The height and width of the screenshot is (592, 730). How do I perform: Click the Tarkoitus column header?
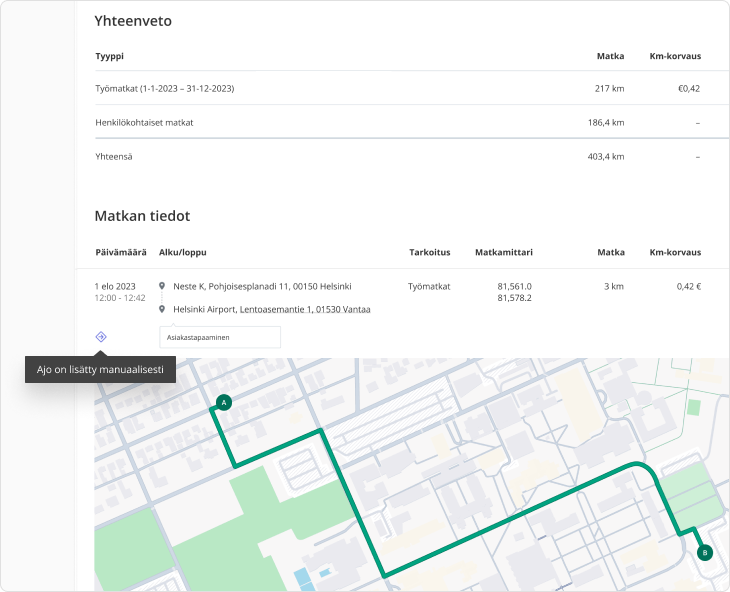(x=429, y=253)
